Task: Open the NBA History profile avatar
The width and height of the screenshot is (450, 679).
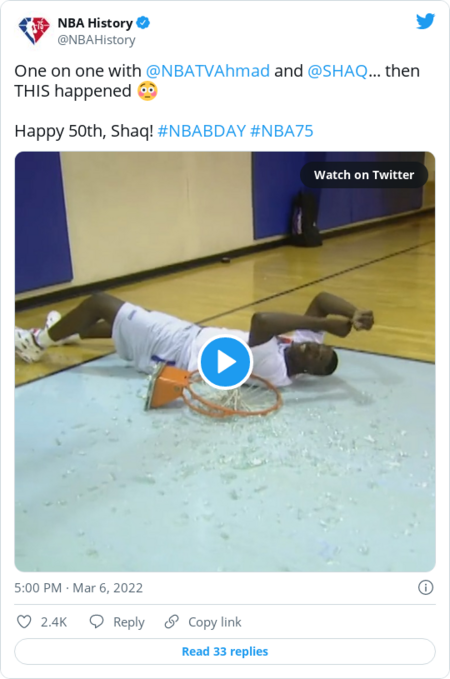Action: [x=33, y=30]
